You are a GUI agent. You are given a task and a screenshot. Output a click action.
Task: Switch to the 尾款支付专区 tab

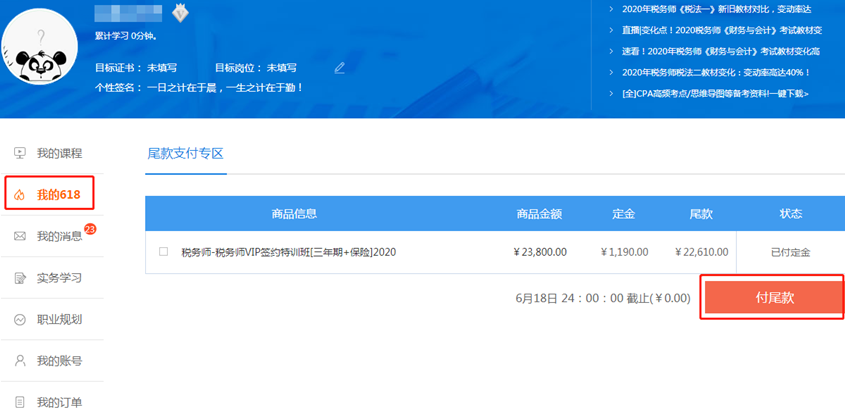[185, 153]
